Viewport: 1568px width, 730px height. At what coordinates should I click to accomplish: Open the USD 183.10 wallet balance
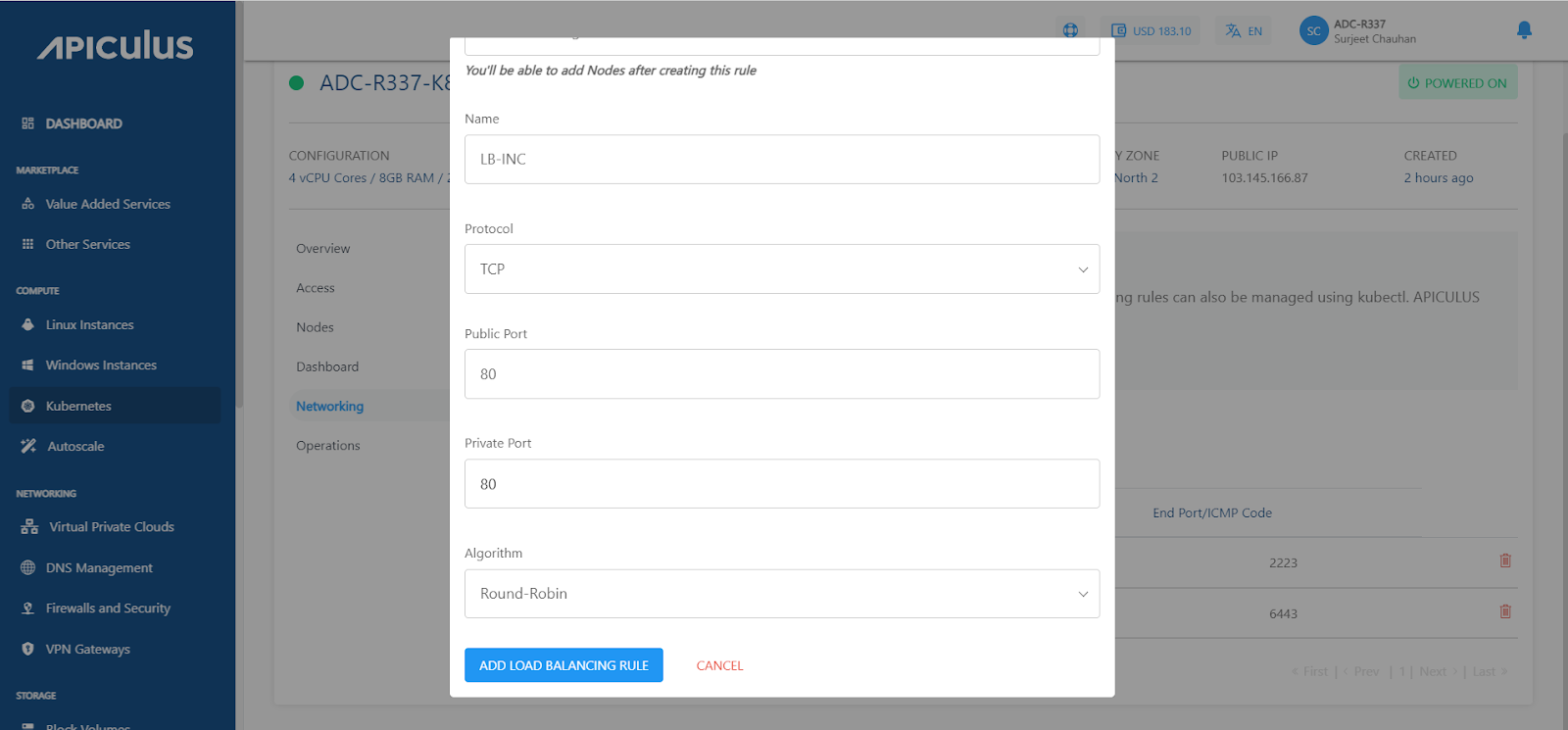point(1151,31)
